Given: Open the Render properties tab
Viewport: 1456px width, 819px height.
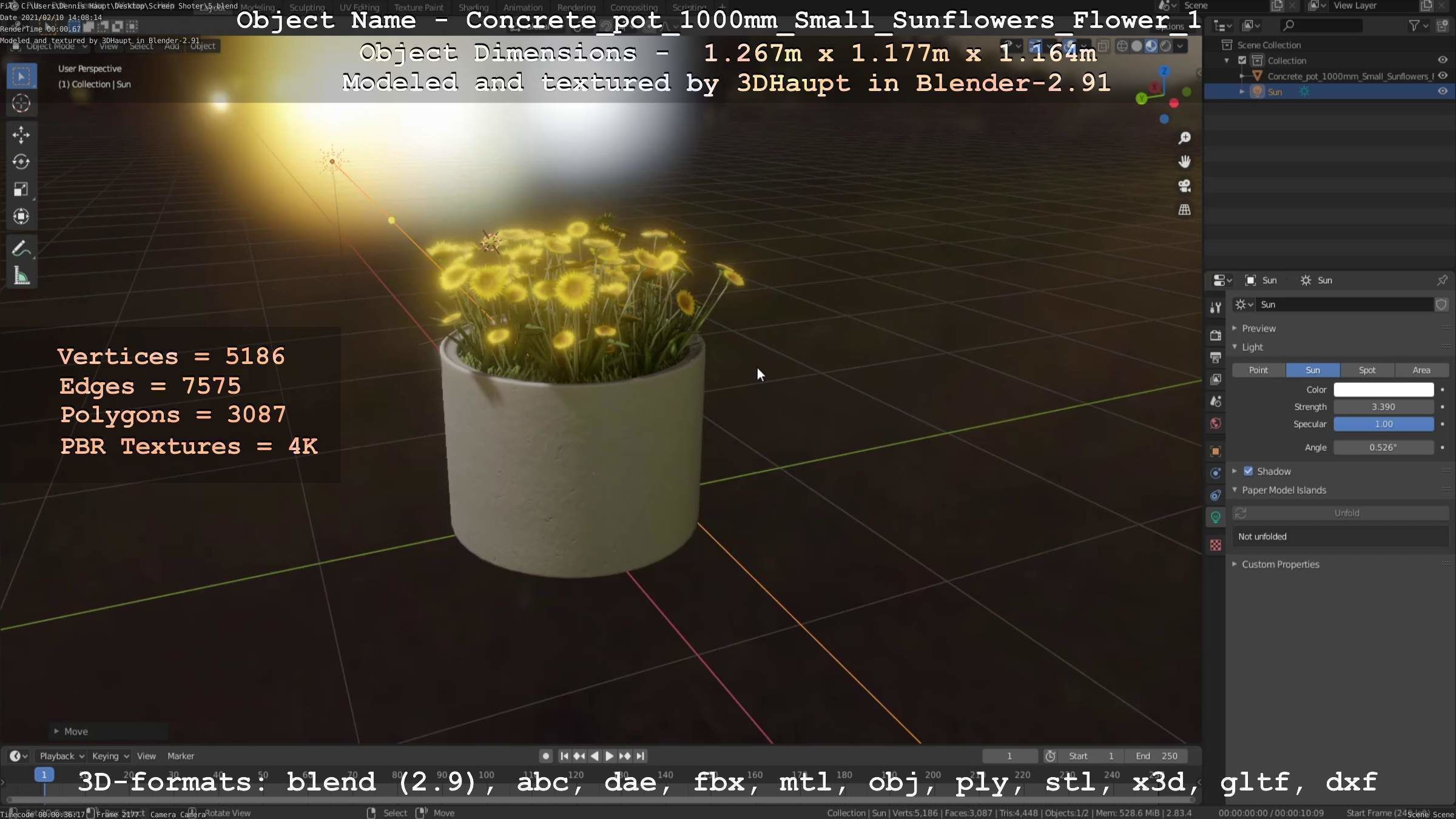Looking at the screenshot, I should coord(1215,335).
